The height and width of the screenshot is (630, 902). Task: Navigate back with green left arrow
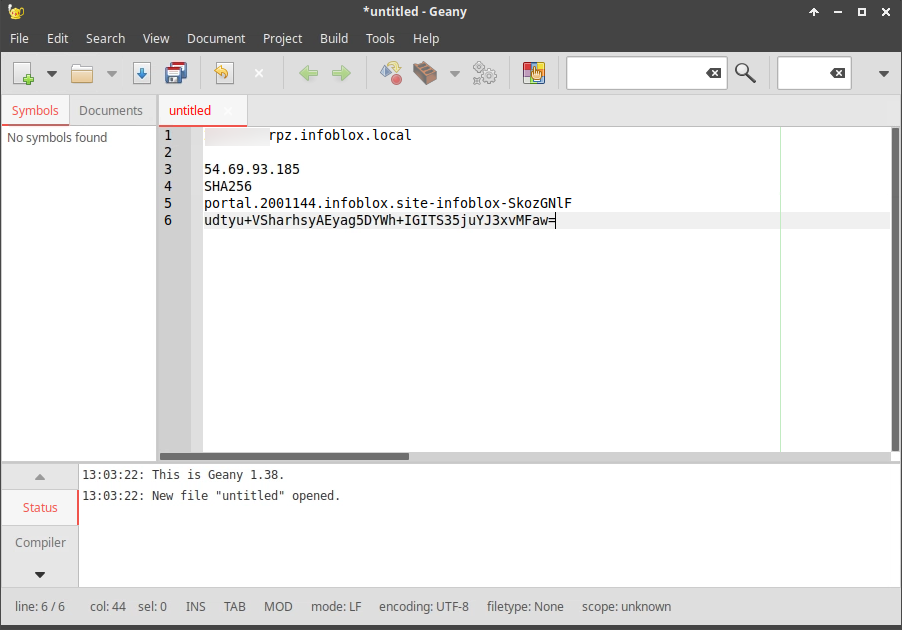tap(308, 73)
